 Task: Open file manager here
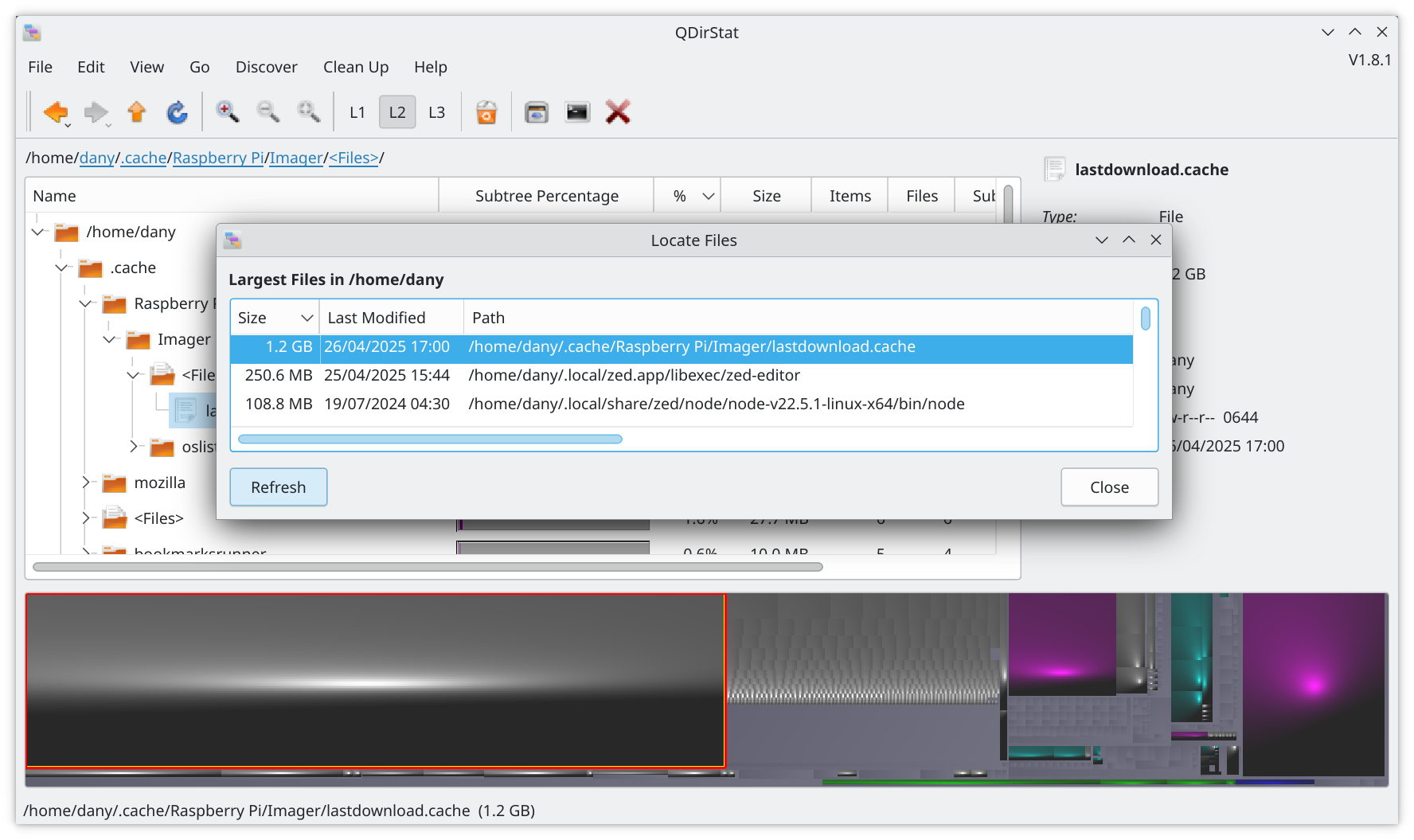pos(537,112)
